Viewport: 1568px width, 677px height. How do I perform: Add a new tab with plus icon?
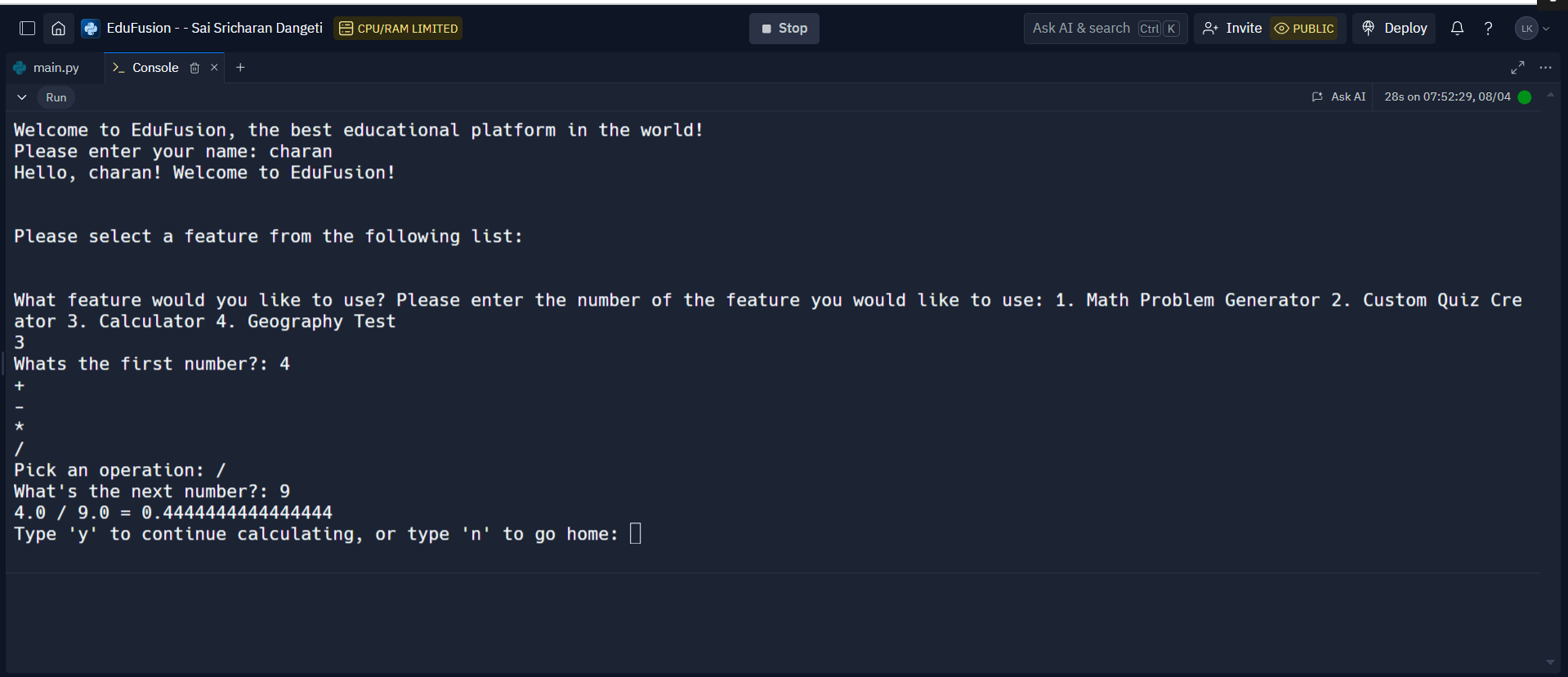240,68
